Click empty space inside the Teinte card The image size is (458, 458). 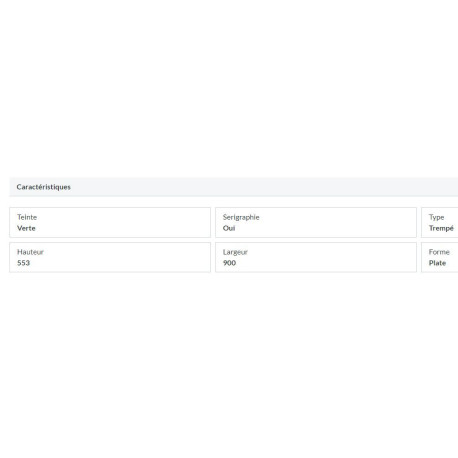pyautogui.click(x=133, y=222)
